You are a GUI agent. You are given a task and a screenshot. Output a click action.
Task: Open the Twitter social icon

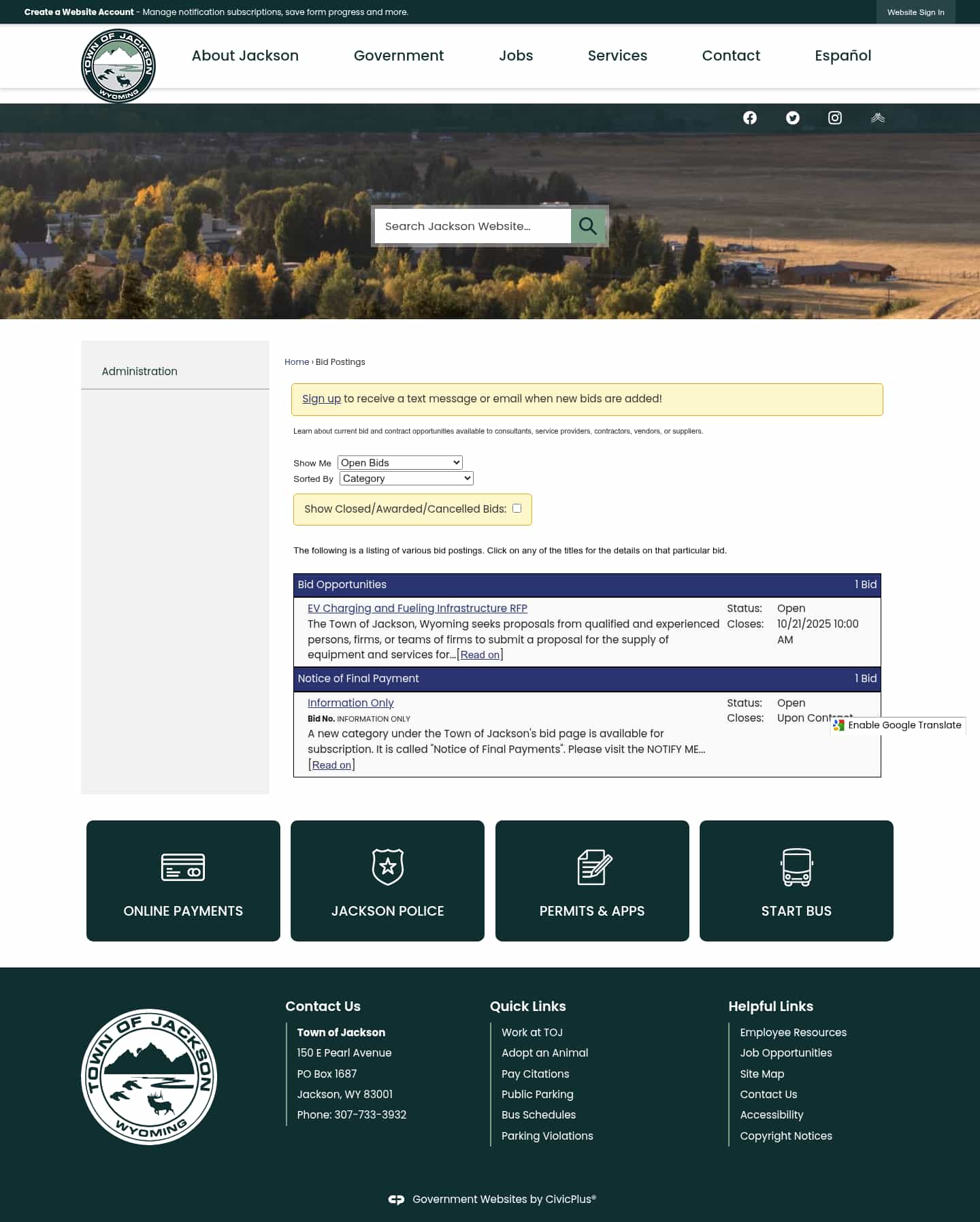pos(793,118)
